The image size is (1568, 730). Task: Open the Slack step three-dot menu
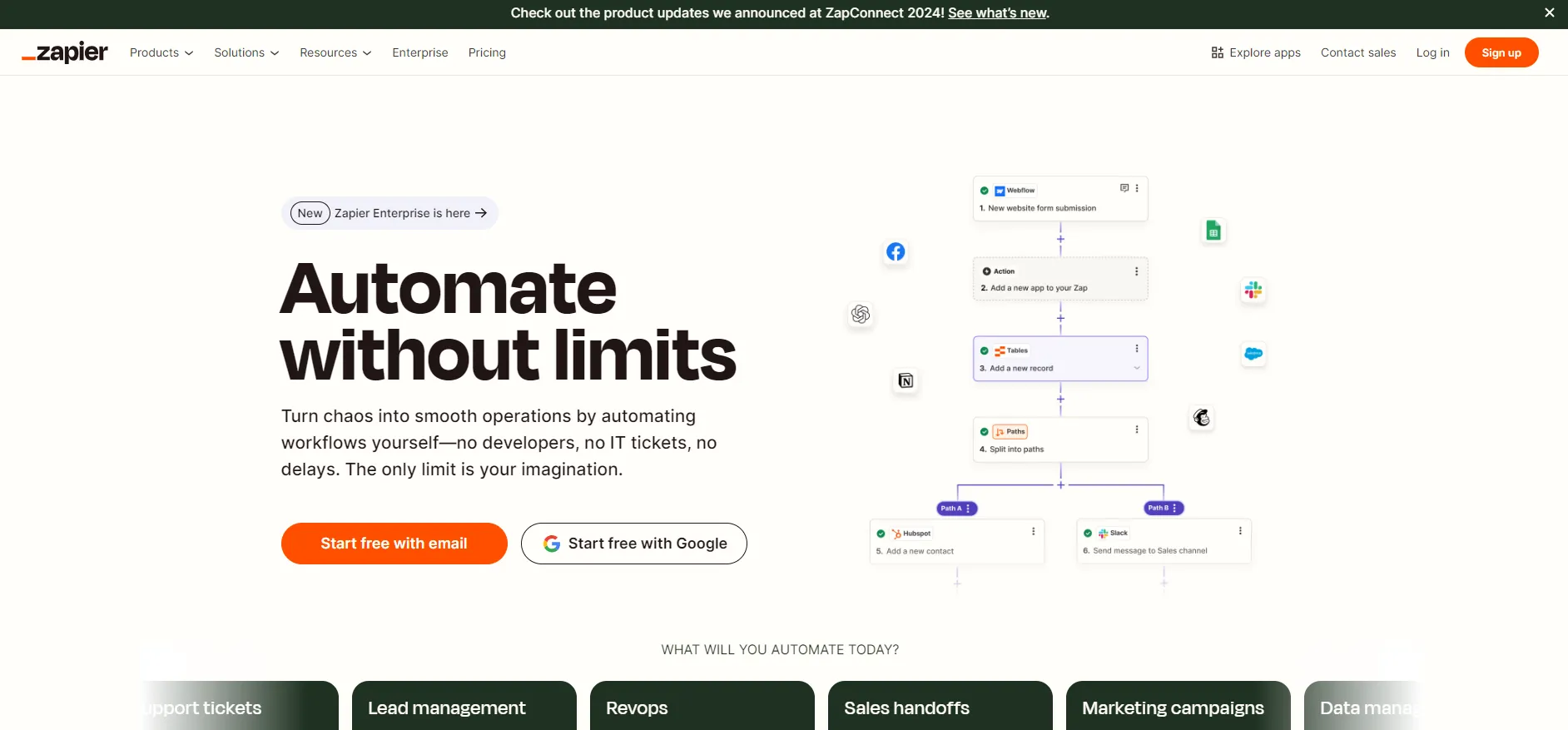1240,531
